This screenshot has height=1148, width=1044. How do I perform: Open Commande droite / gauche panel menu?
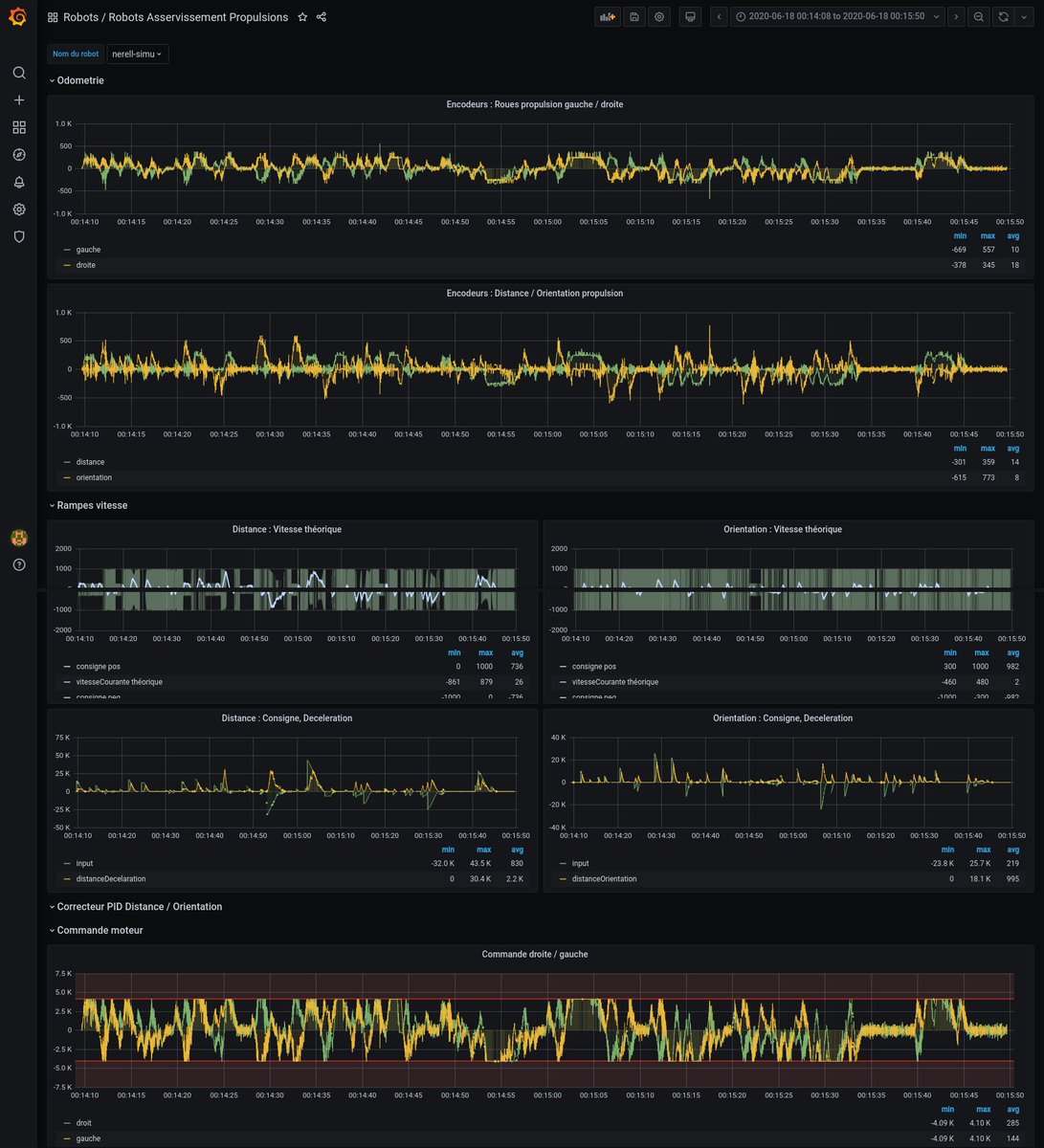coord(534,955)
